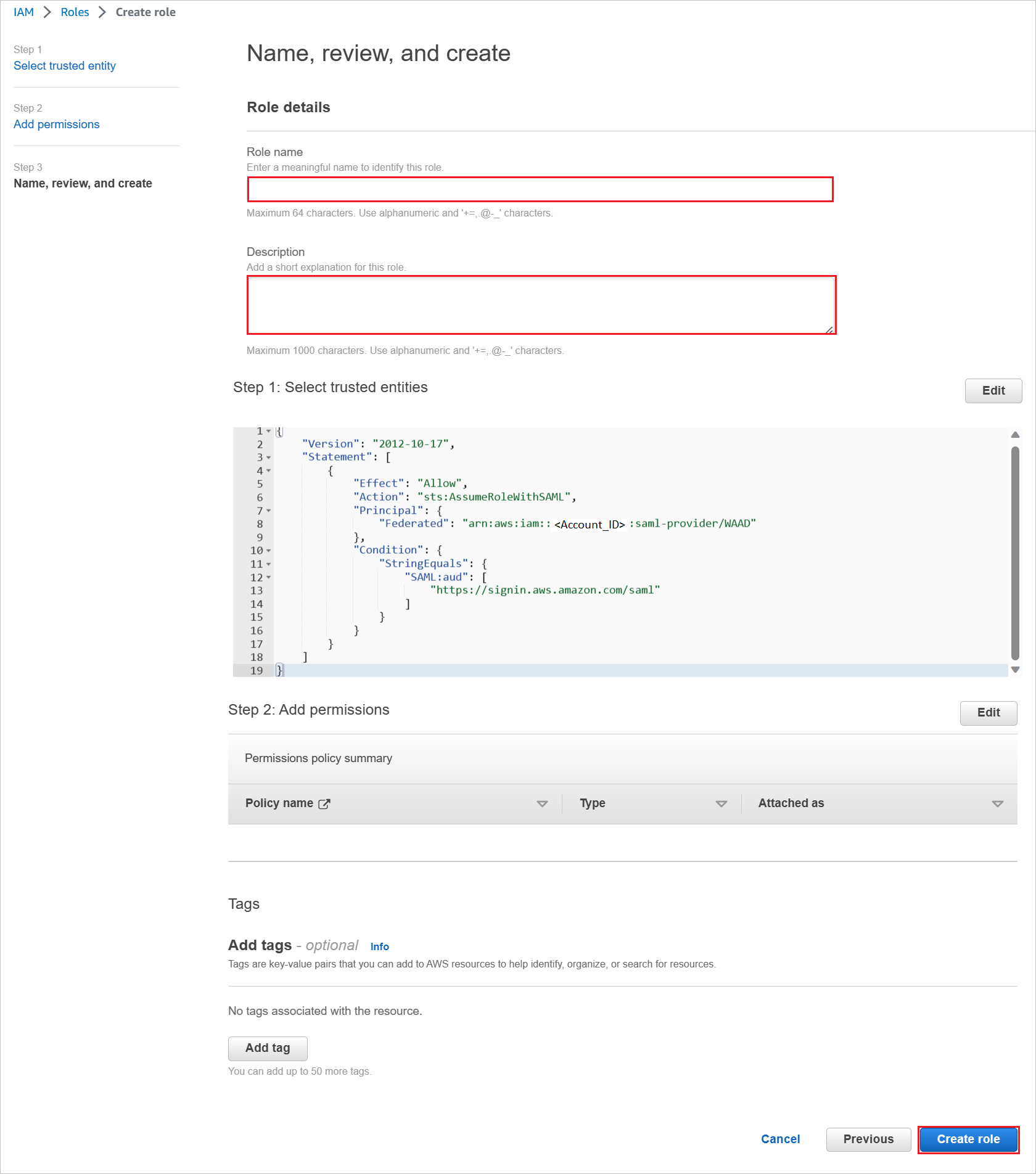The height and width of the screenshot is (1174, 1036).
Task: Collapse the Condition block on line 10
Action: tap(268, 551)
